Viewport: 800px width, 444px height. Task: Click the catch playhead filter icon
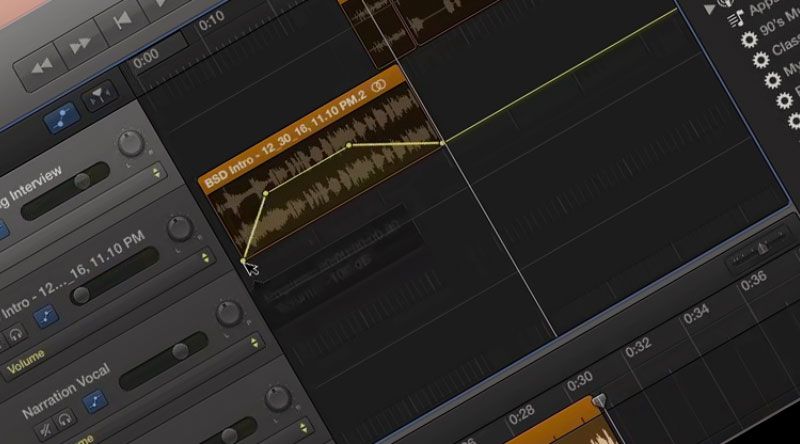point(100,95)
